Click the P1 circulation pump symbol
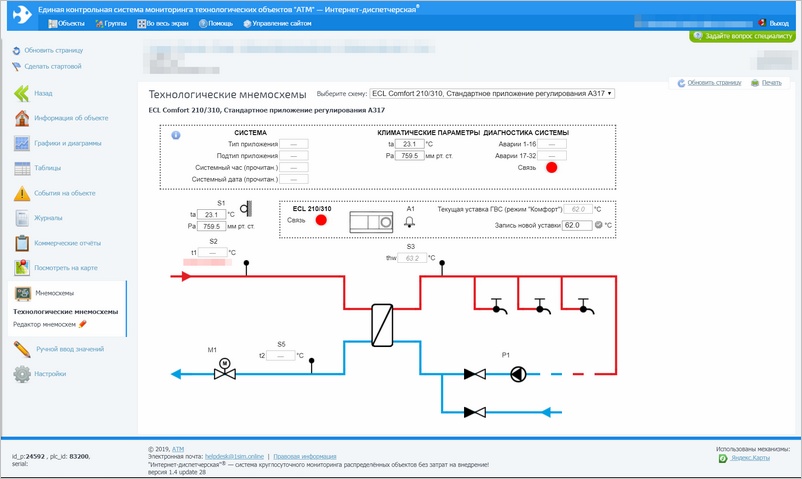The image size is (802, 479). (518, 375)
